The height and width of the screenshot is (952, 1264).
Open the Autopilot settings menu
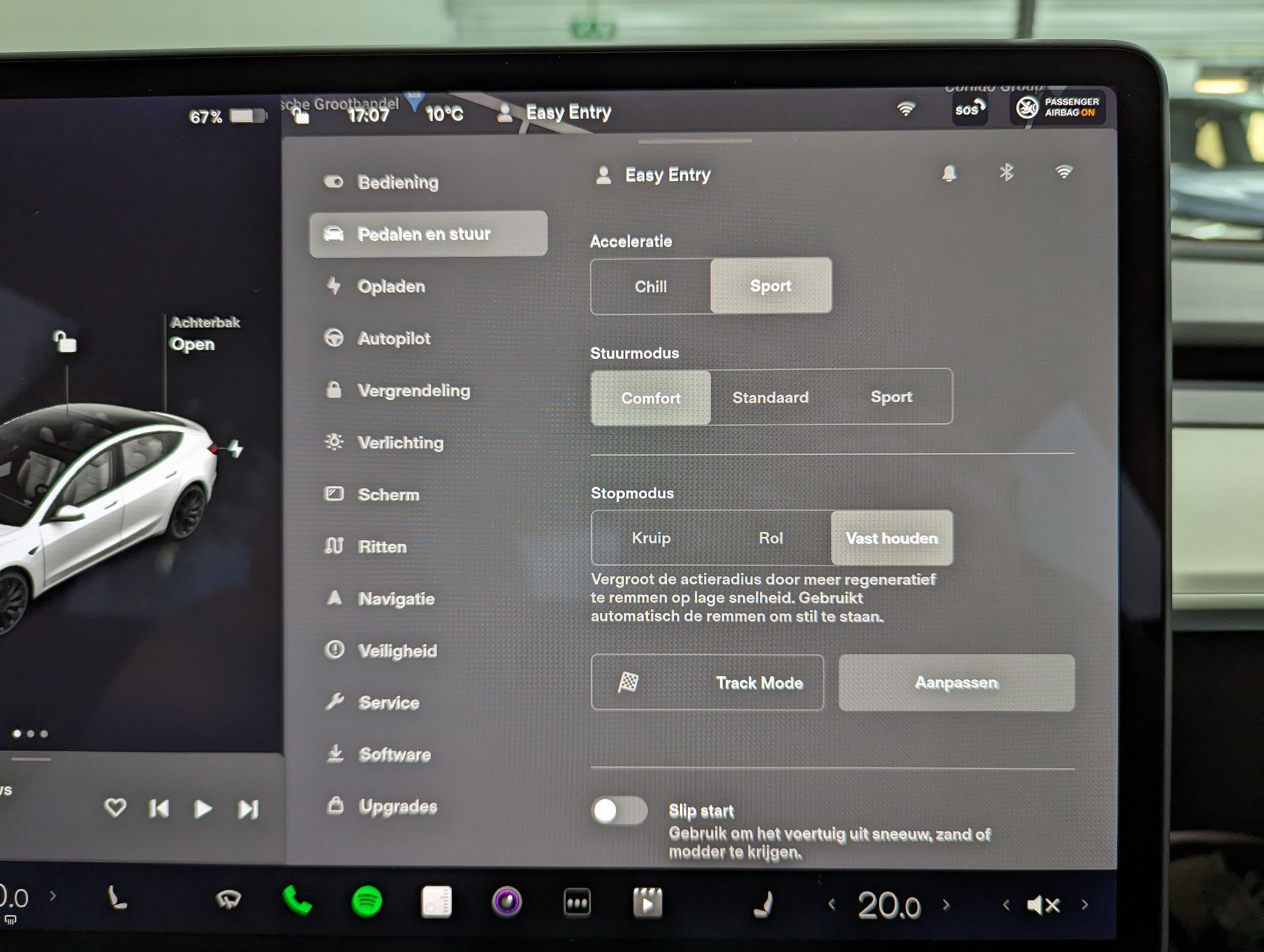tap(394, 338)
